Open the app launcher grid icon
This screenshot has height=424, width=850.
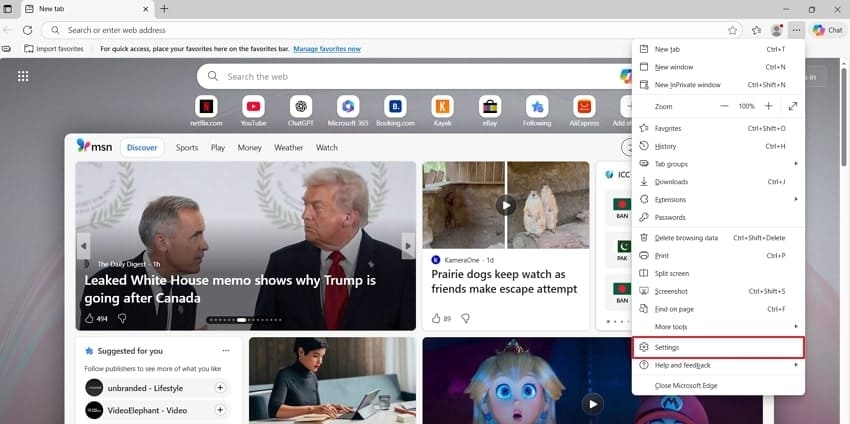pos(23,76)
